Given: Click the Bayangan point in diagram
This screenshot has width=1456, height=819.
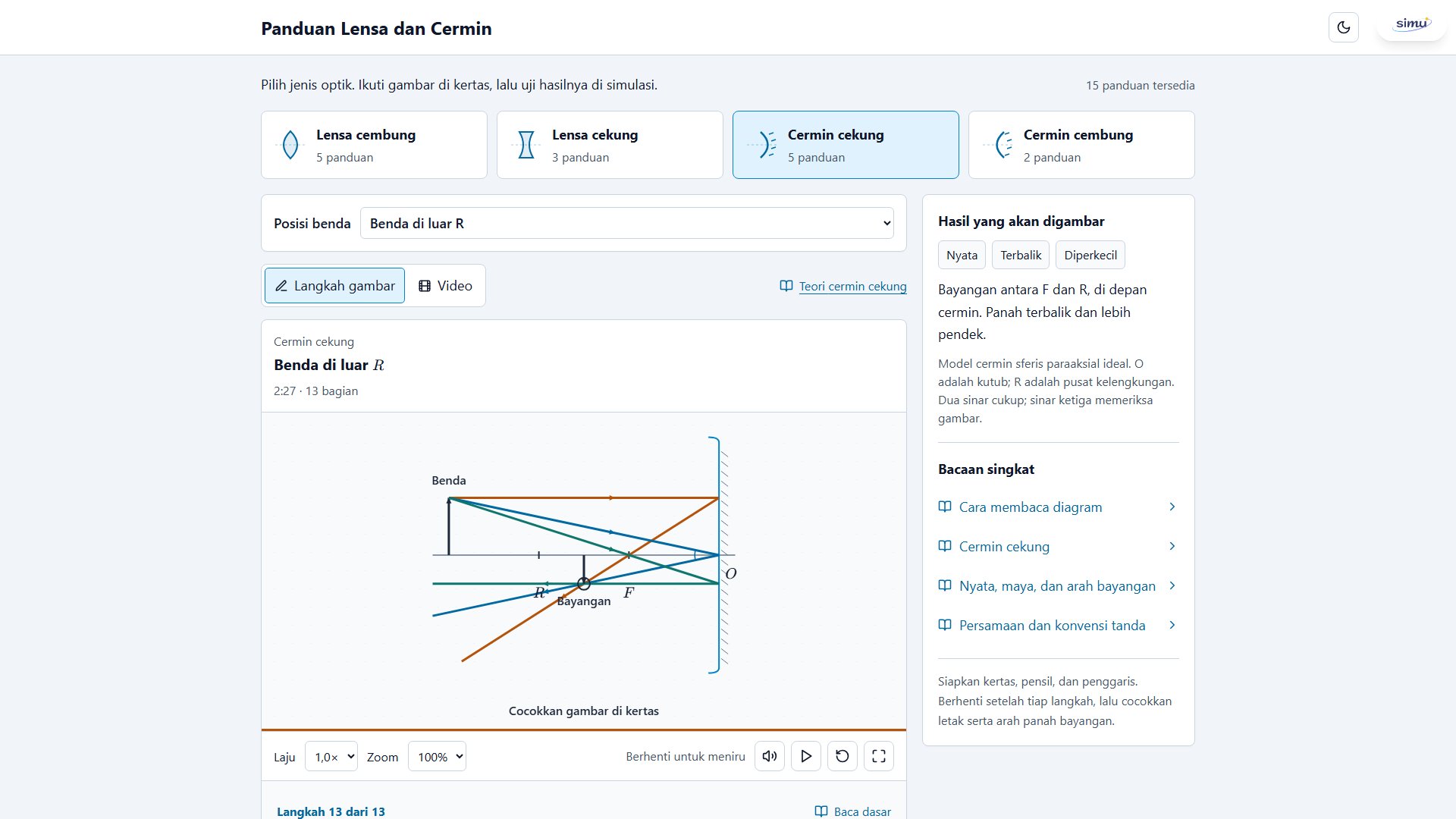Looking at the screenshot, I should [x=584, y=583].
